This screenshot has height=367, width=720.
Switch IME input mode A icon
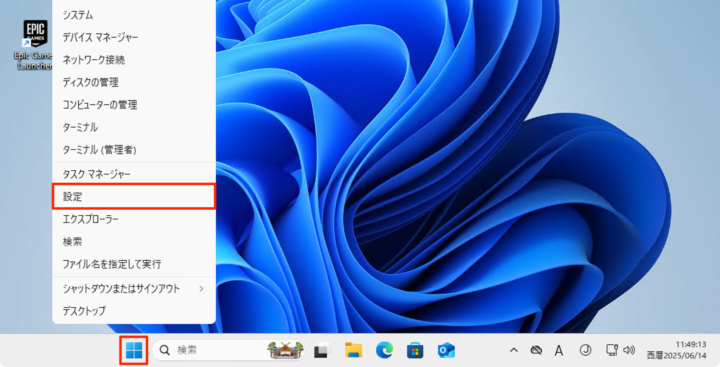click(x=559, y=351)
